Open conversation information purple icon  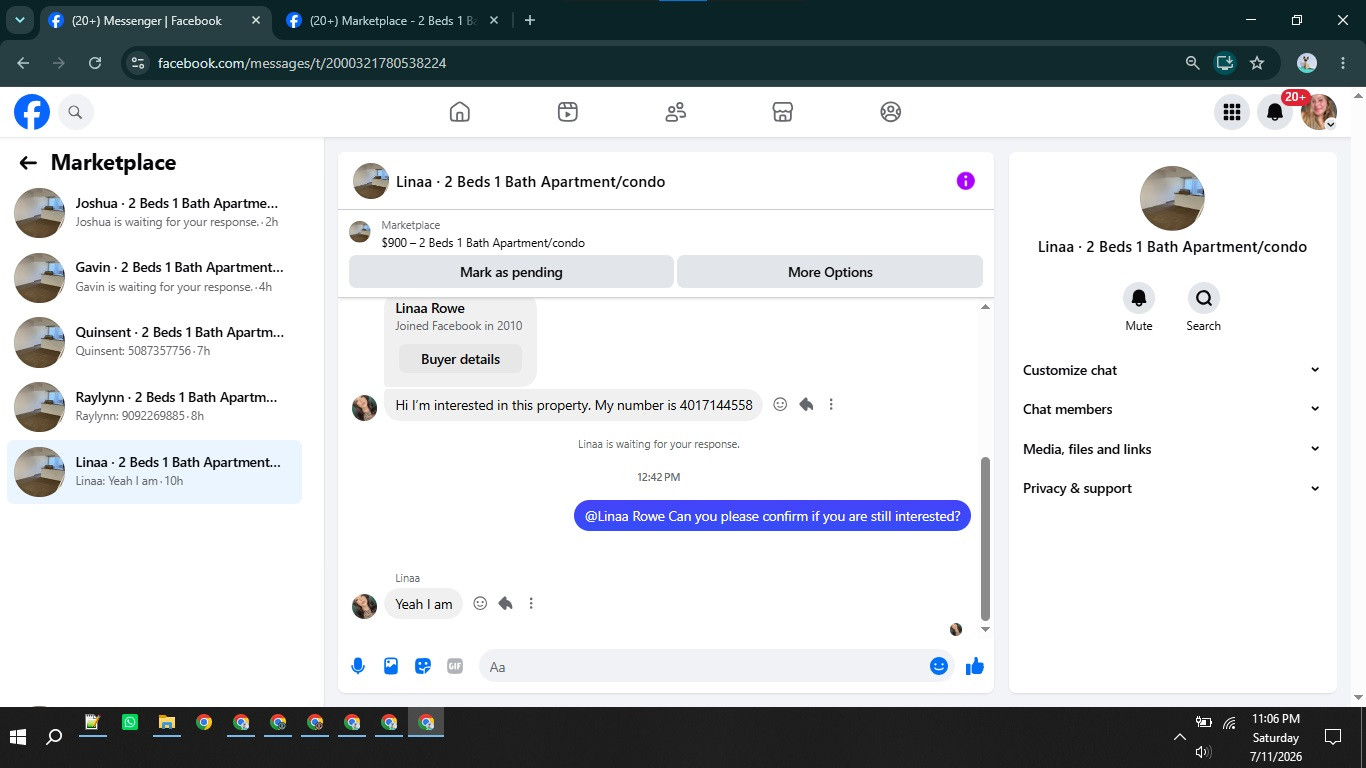click(965, 181)
